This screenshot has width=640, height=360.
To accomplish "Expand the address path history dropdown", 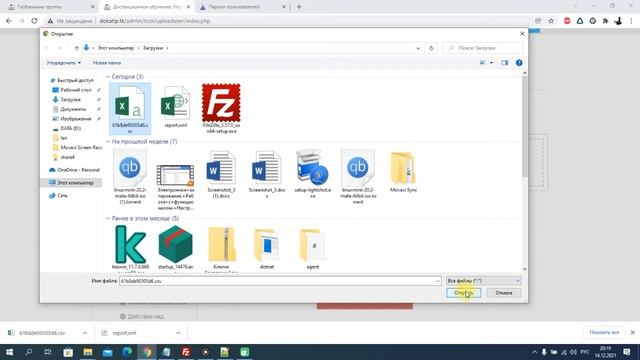I will pos(418,48).
